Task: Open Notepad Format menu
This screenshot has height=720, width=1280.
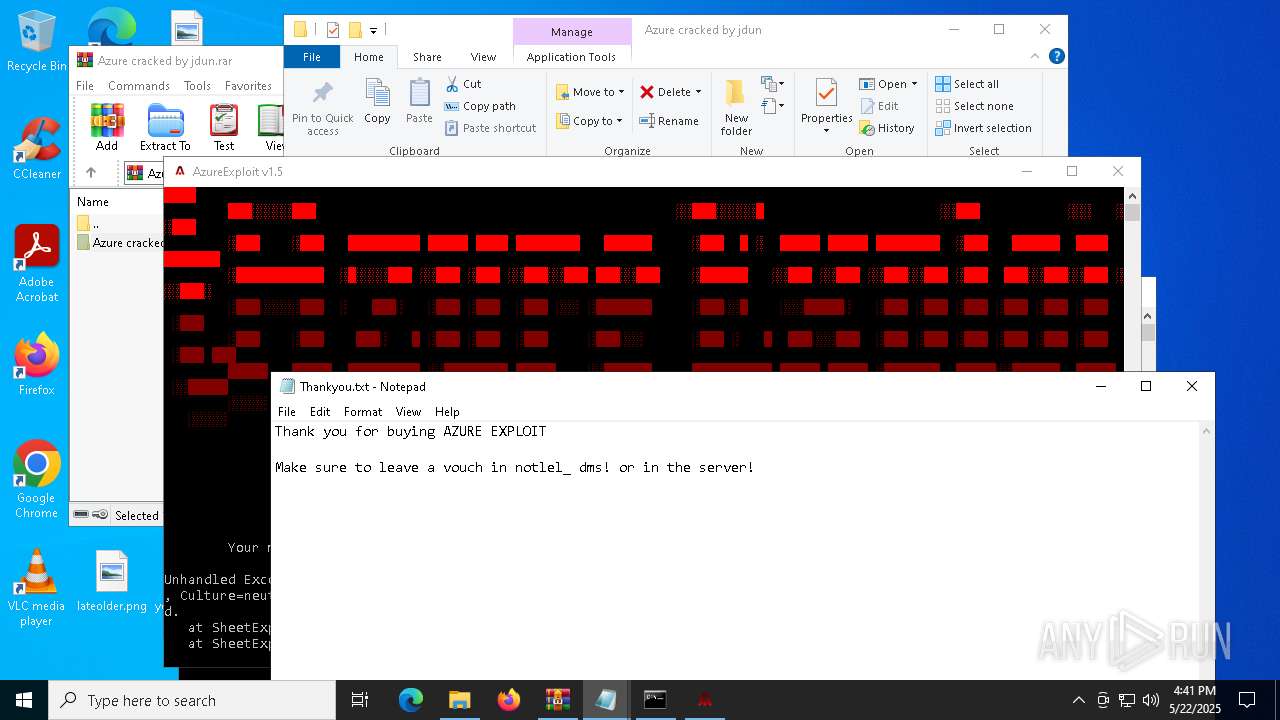Action: [x=363, y=412]
